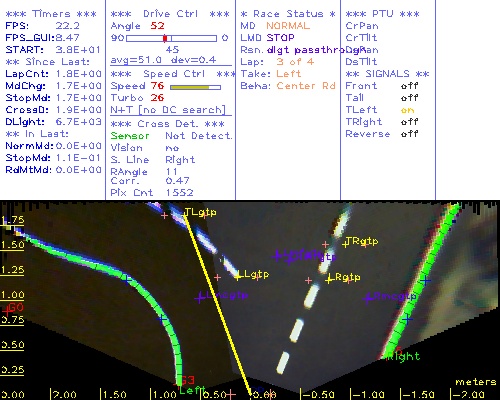Click the Race Status section header
The image size is (500, 400).
288,14
